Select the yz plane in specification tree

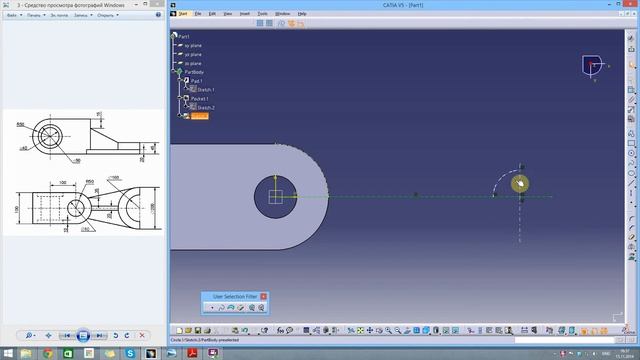pos(193,55)
